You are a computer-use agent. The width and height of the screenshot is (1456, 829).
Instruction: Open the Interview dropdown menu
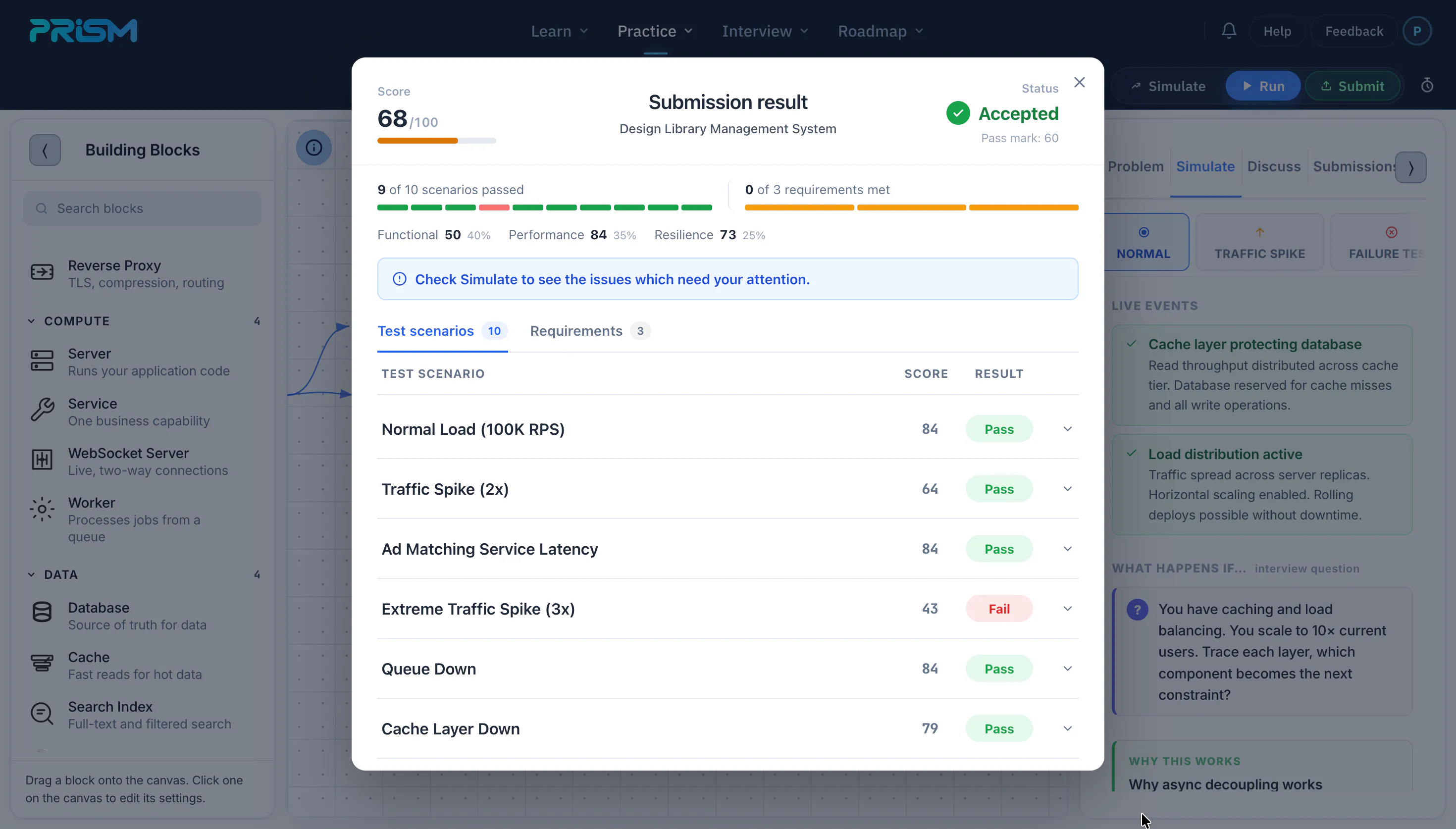(766, 31)
